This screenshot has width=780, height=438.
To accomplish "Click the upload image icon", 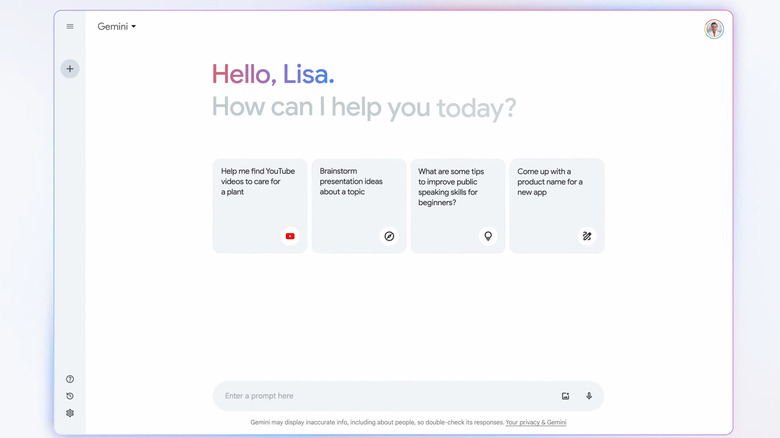I will point(565,396).
